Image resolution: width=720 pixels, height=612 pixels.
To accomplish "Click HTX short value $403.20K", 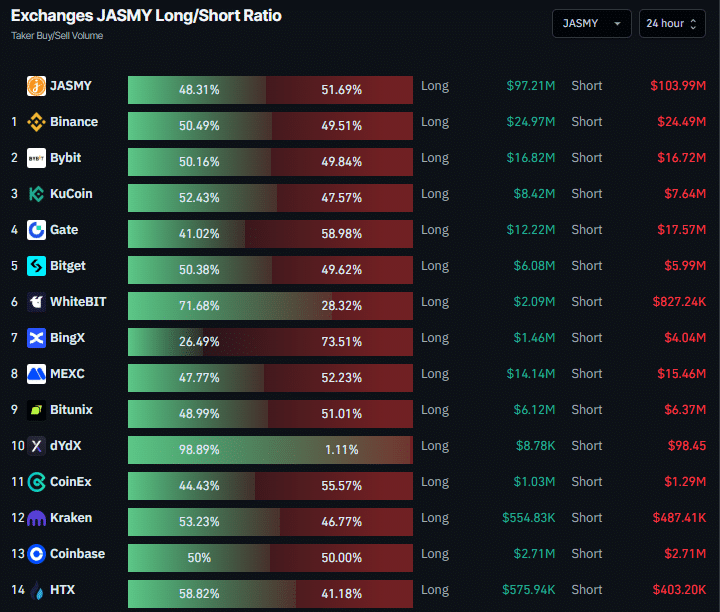I will pyautogui.click(x=679, y=590).
